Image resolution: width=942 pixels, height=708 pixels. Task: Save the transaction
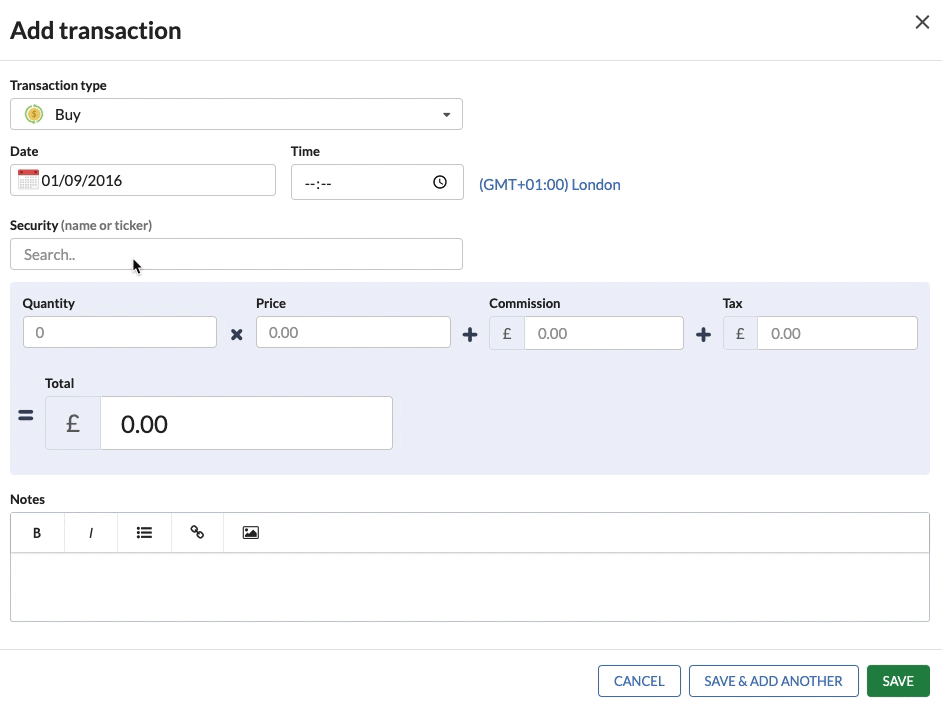[x=898, y=681]
